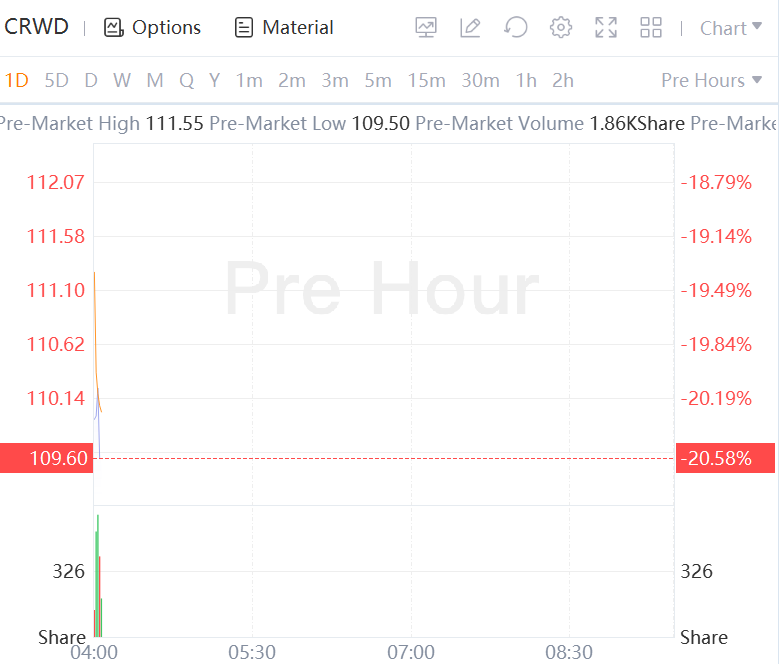Click the CRWD ticker symbol
779x664 pixels.
(x=37, y=27)
